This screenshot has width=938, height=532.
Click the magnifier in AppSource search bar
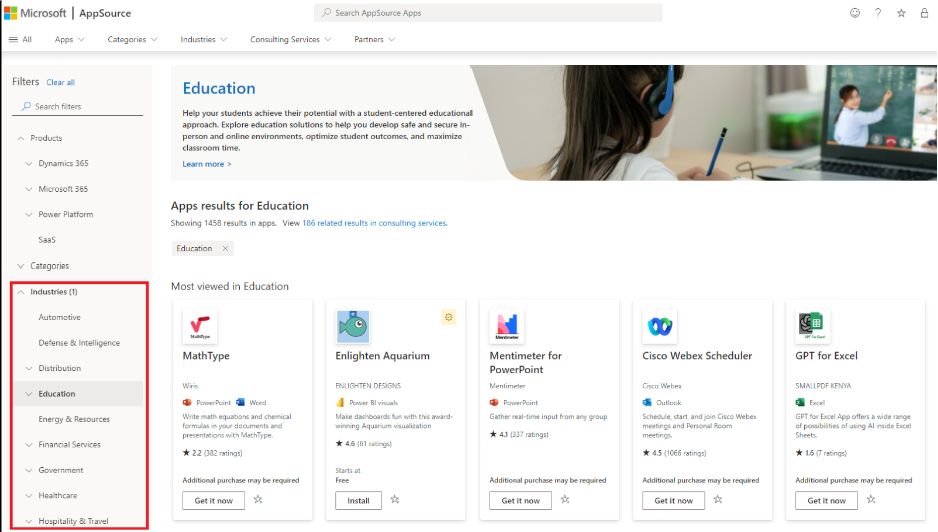point(326,13)
